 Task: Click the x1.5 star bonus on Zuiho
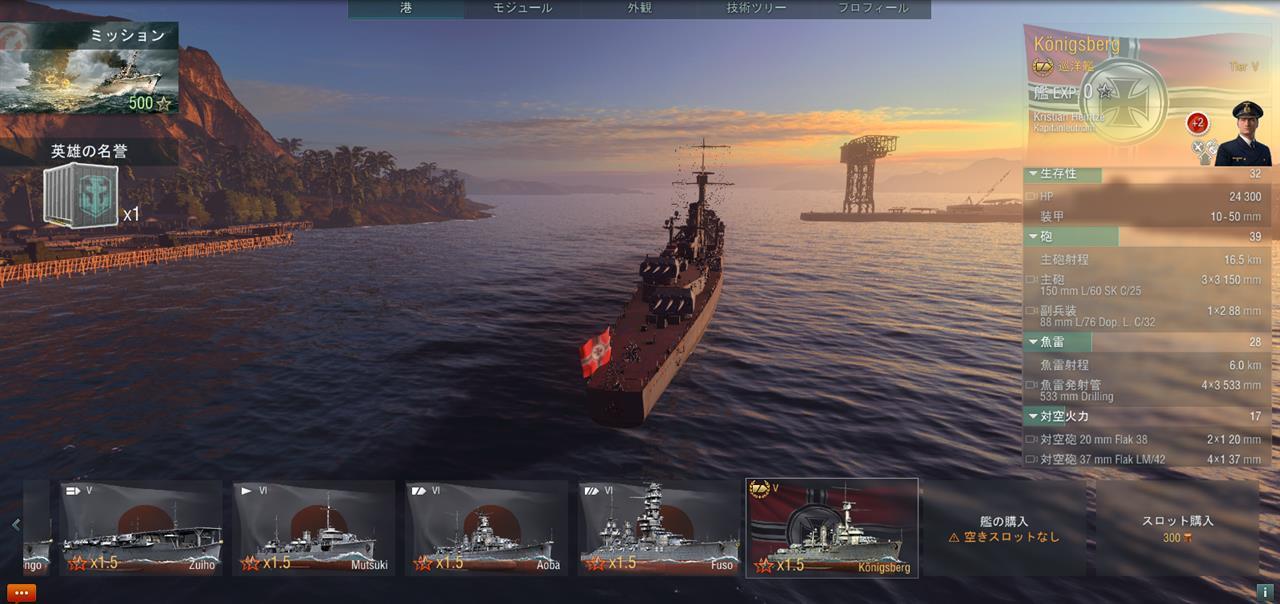93,563
